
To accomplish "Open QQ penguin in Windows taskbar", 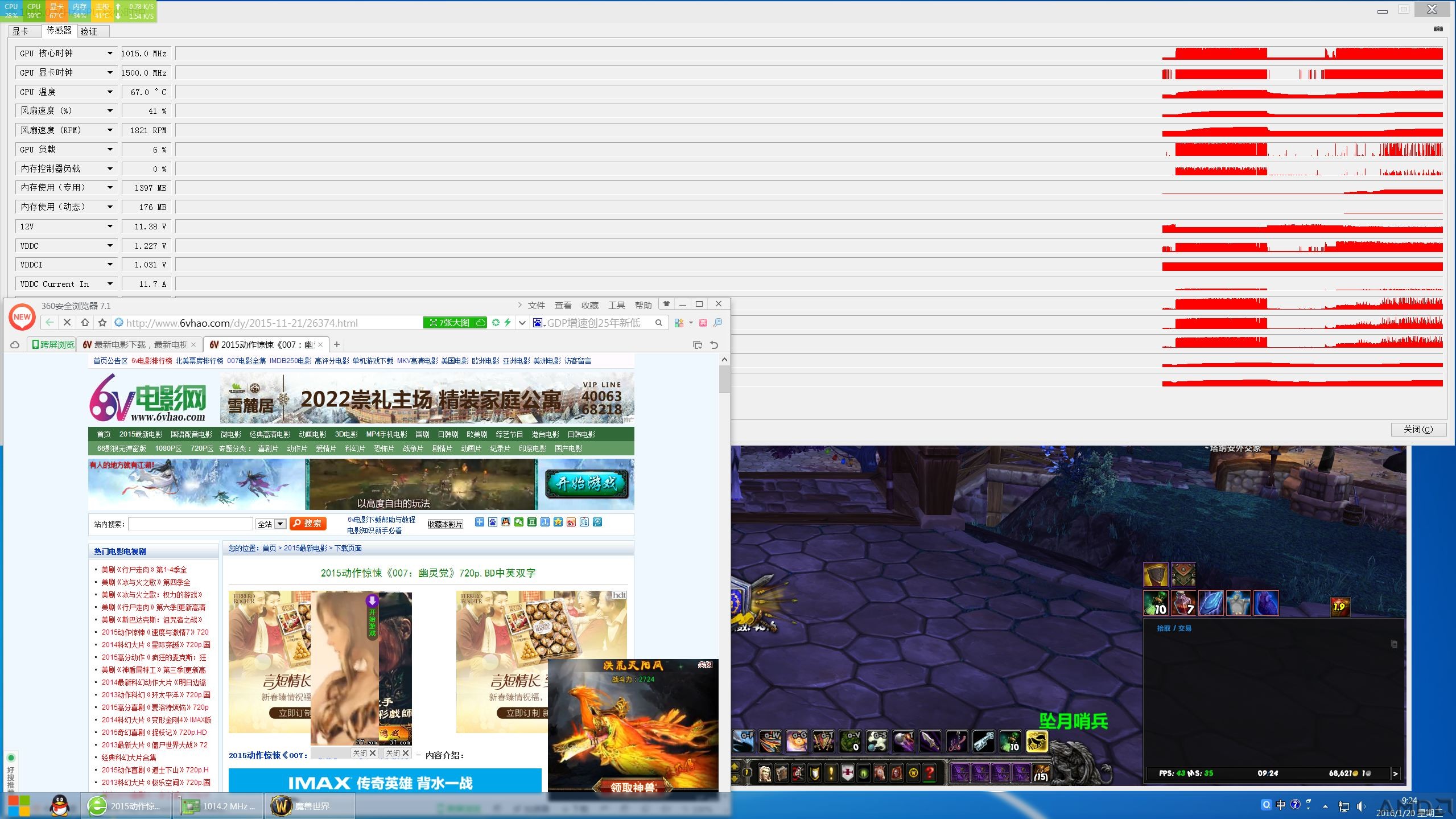I will coord(60,806).
